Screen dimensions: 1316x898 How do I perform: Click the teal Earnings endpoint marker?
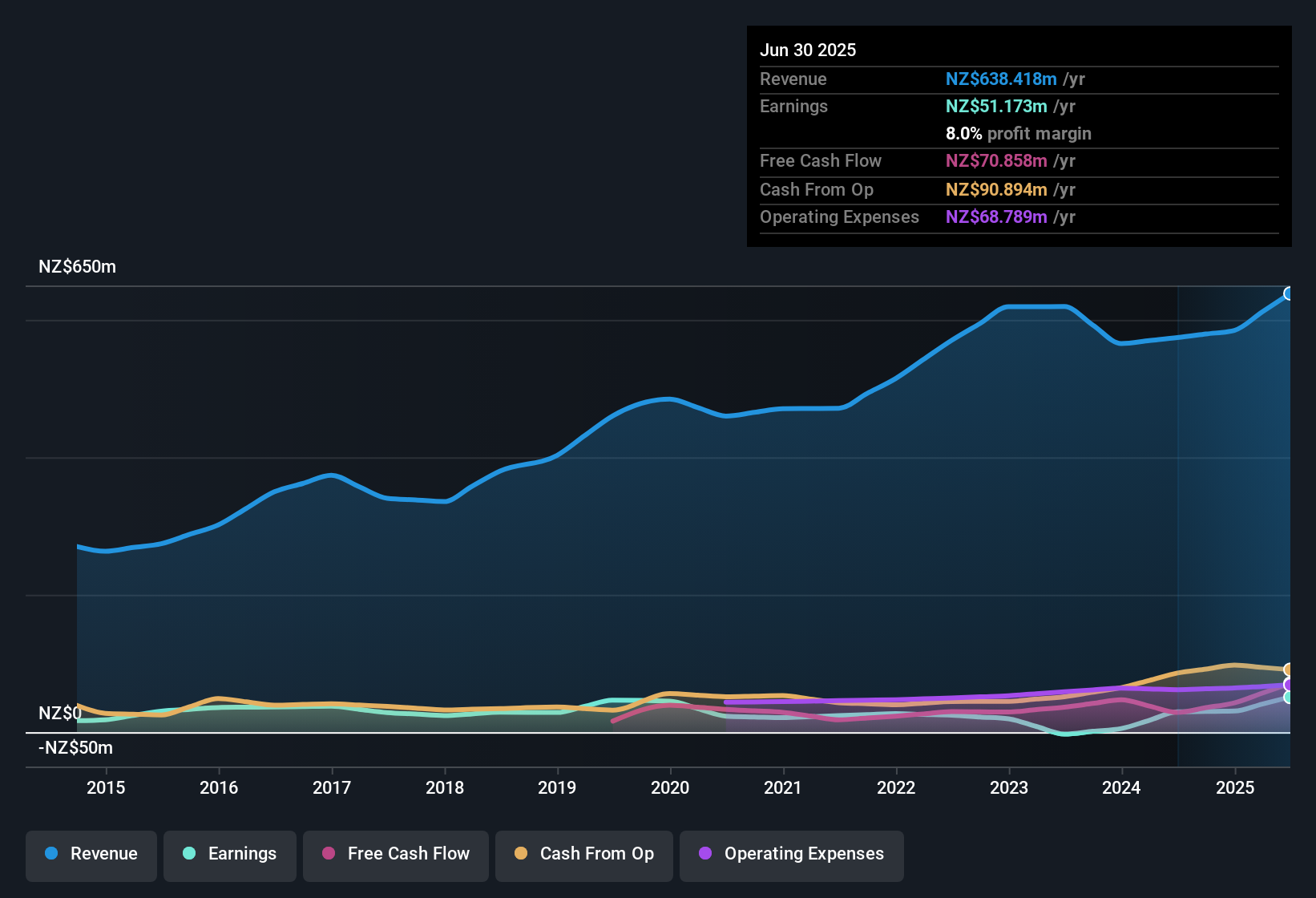[1289, 698]
